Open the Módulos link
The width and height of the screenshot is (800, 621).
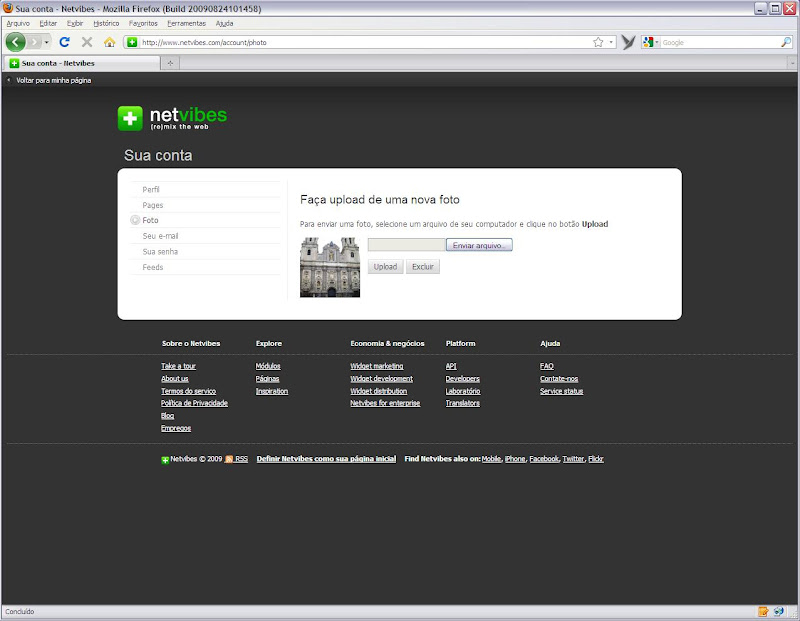(268, 366)
